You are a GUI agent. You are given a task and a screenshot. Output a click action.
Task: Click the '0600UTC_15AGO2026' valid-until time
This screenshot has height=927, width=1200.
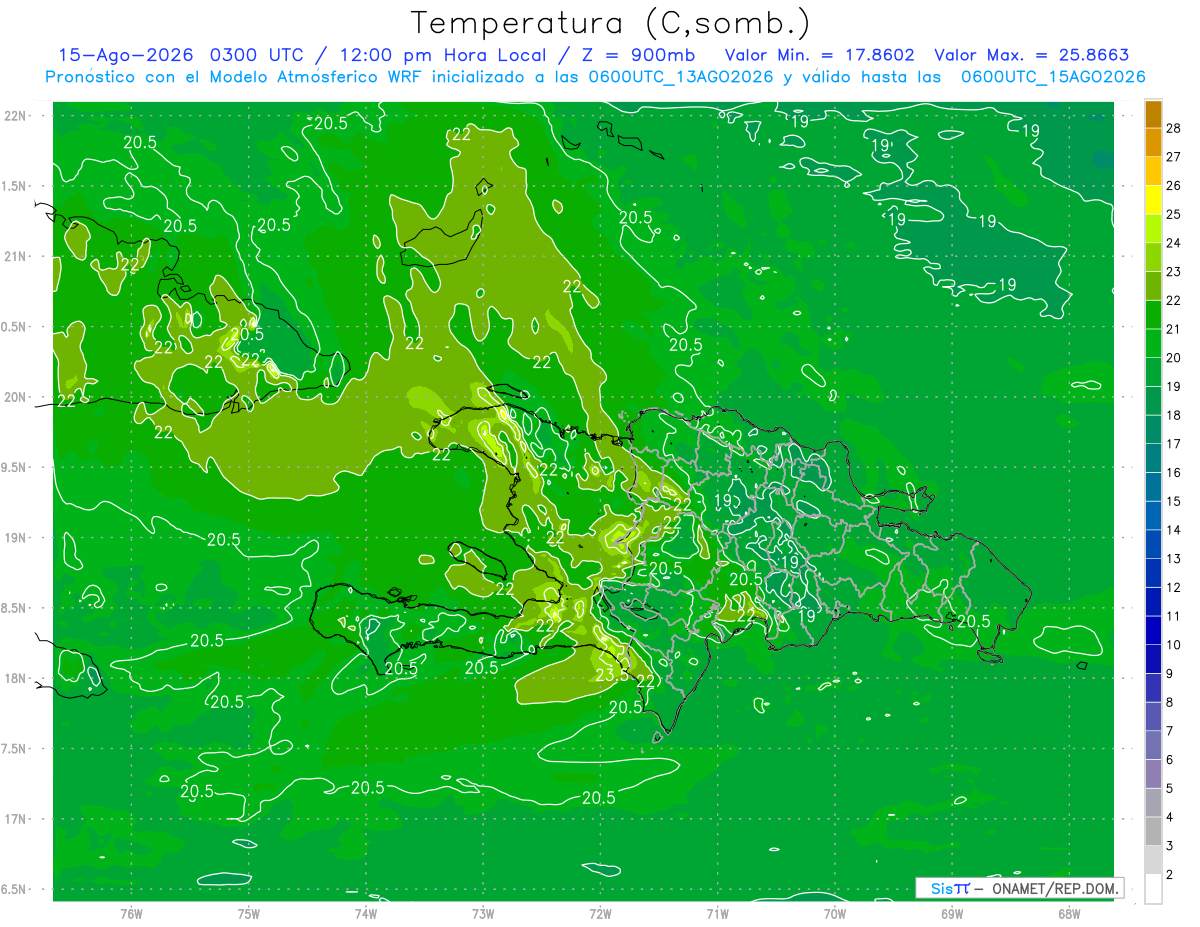[x=1053, y=77]
